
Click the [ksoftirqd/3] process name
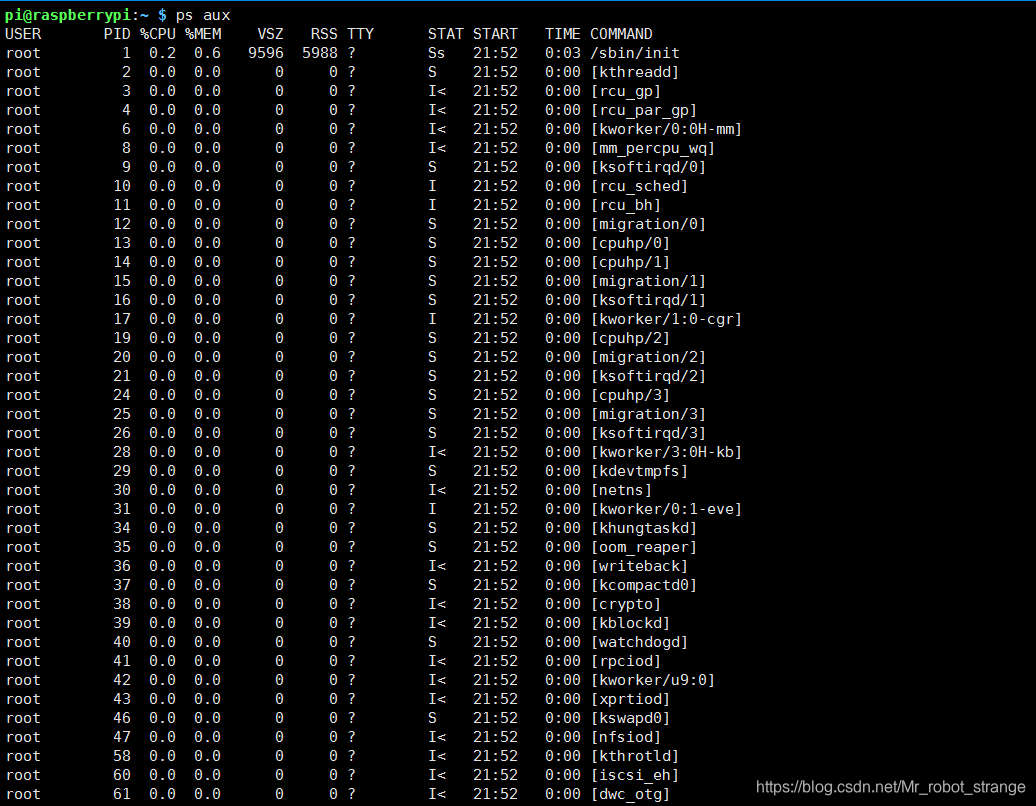(x=648, y=433)
